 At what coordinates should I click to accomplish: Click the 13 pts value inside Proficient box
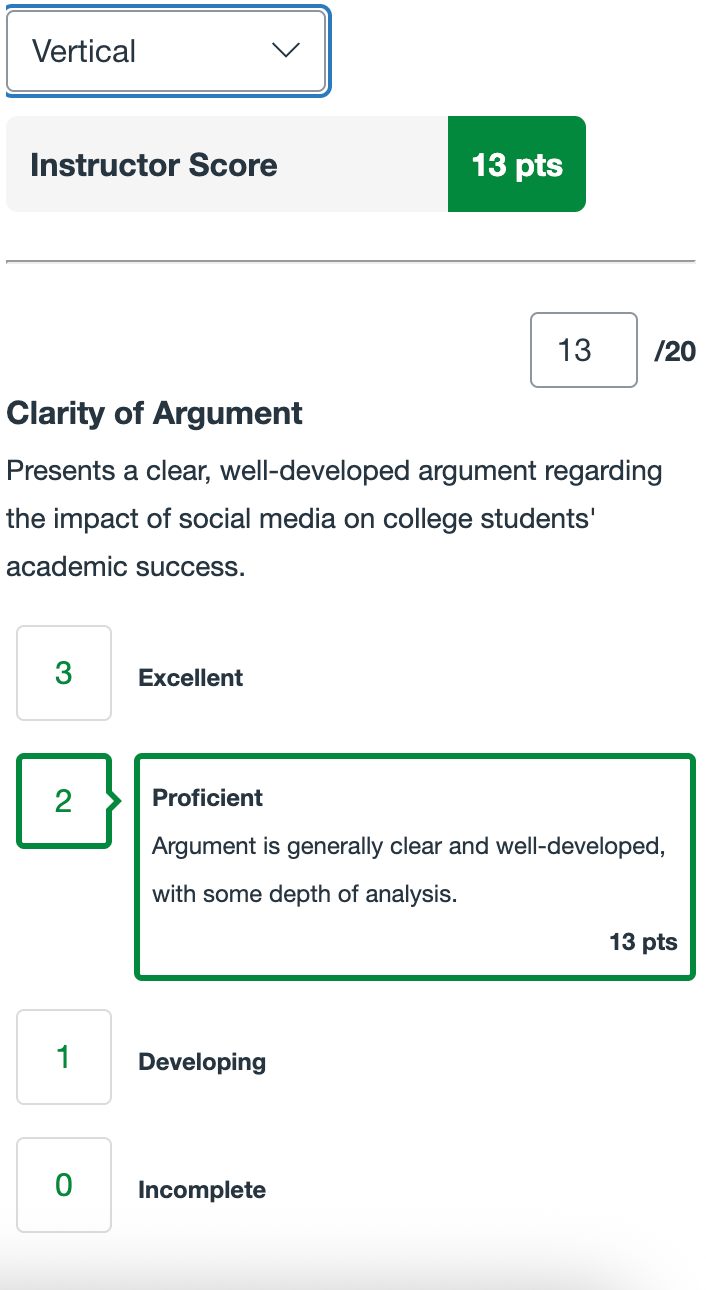click(643, 941)
